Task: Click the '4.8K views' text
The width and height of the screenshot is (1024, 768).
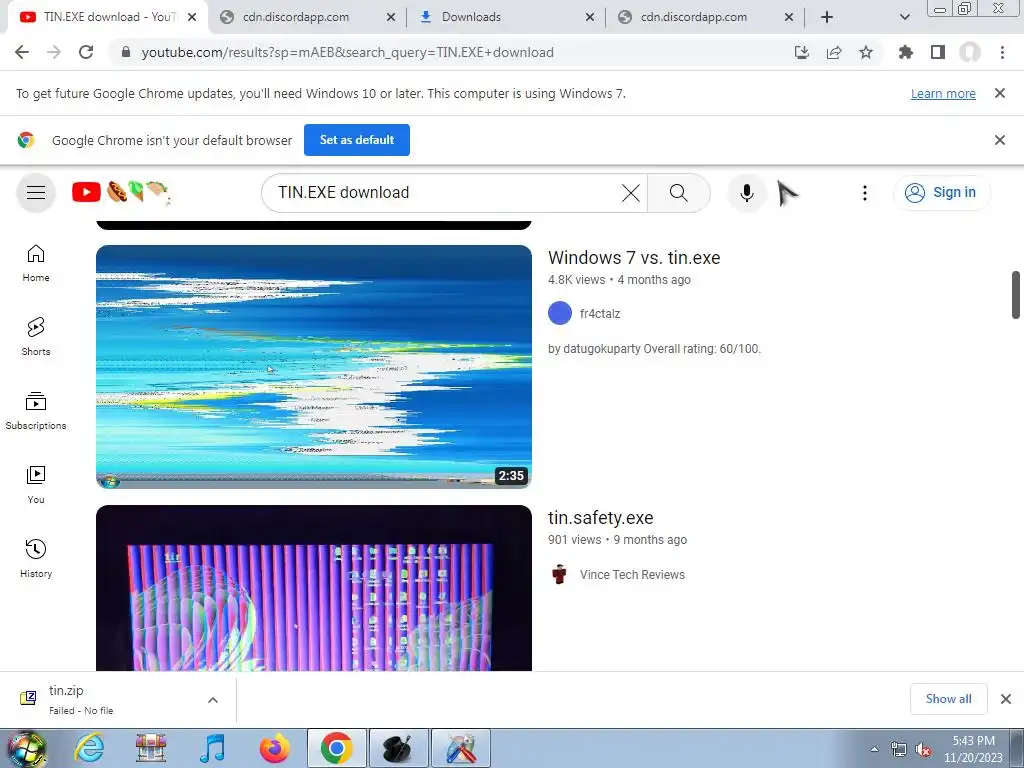Action: [577, 280]
